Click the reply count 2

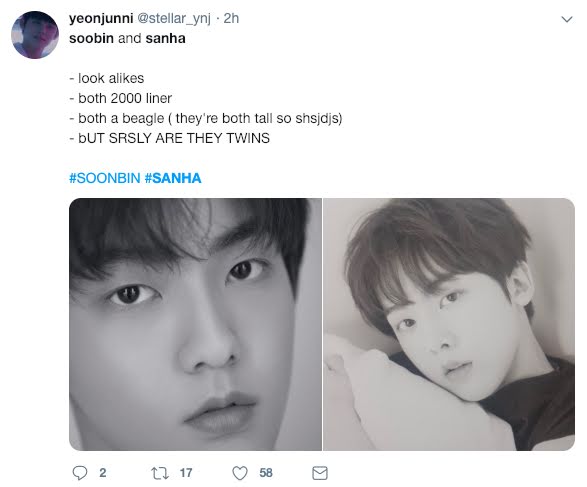[103, 473]
